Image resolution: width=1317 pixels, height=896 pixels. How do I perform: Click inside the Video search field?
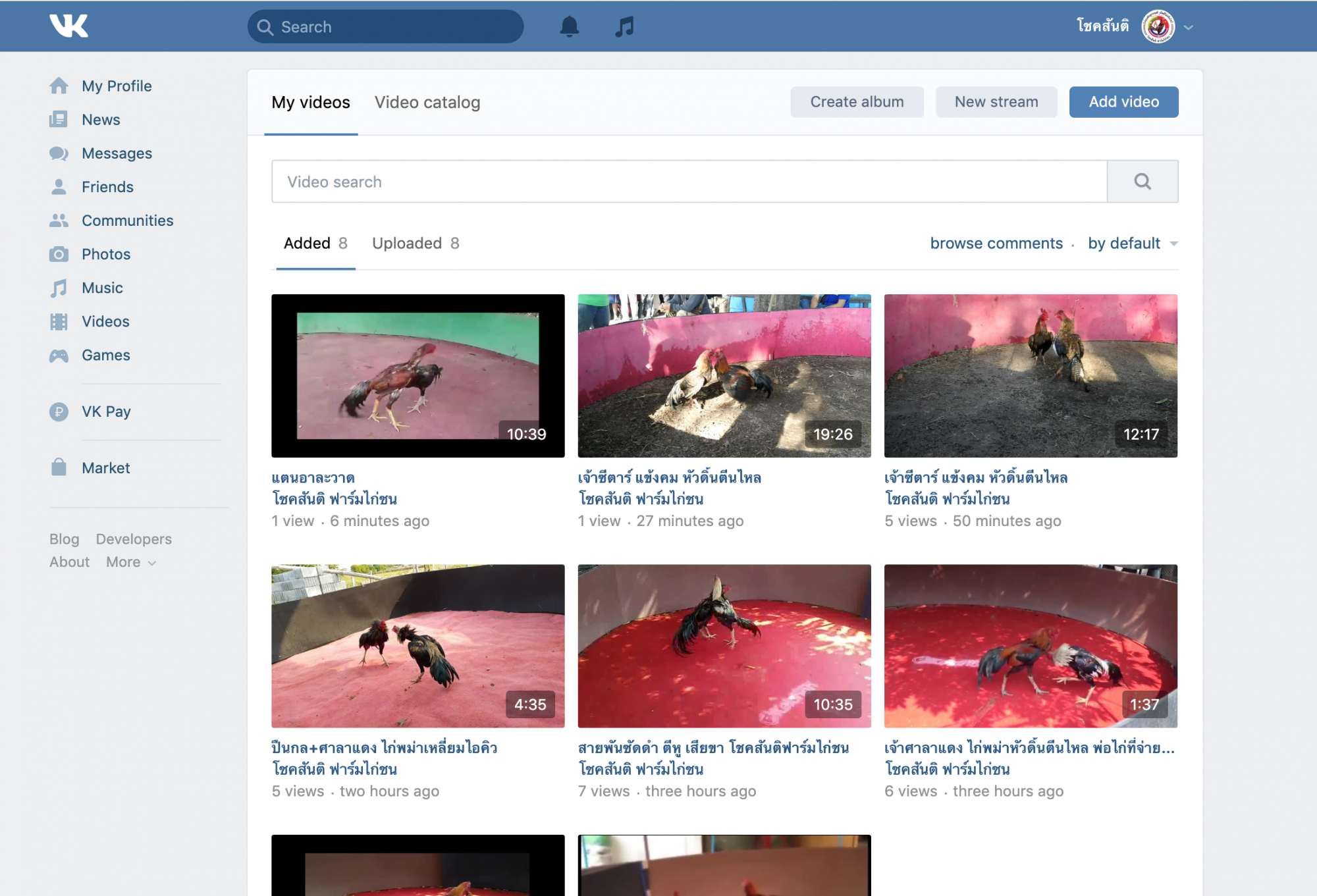(x=688, y=182)
